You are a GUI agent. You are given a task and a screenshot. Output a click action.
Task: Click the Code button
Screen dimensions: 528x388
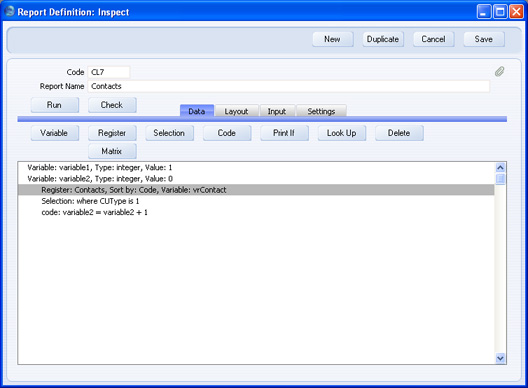227,133
